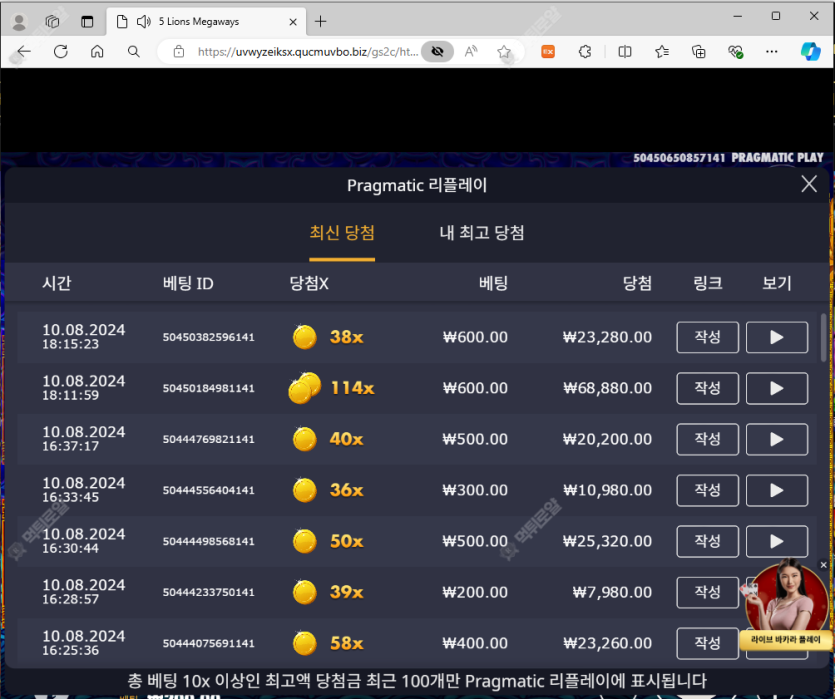Open a new browser tab
Viewport: 835px width, 699px height.
point(321,21)
